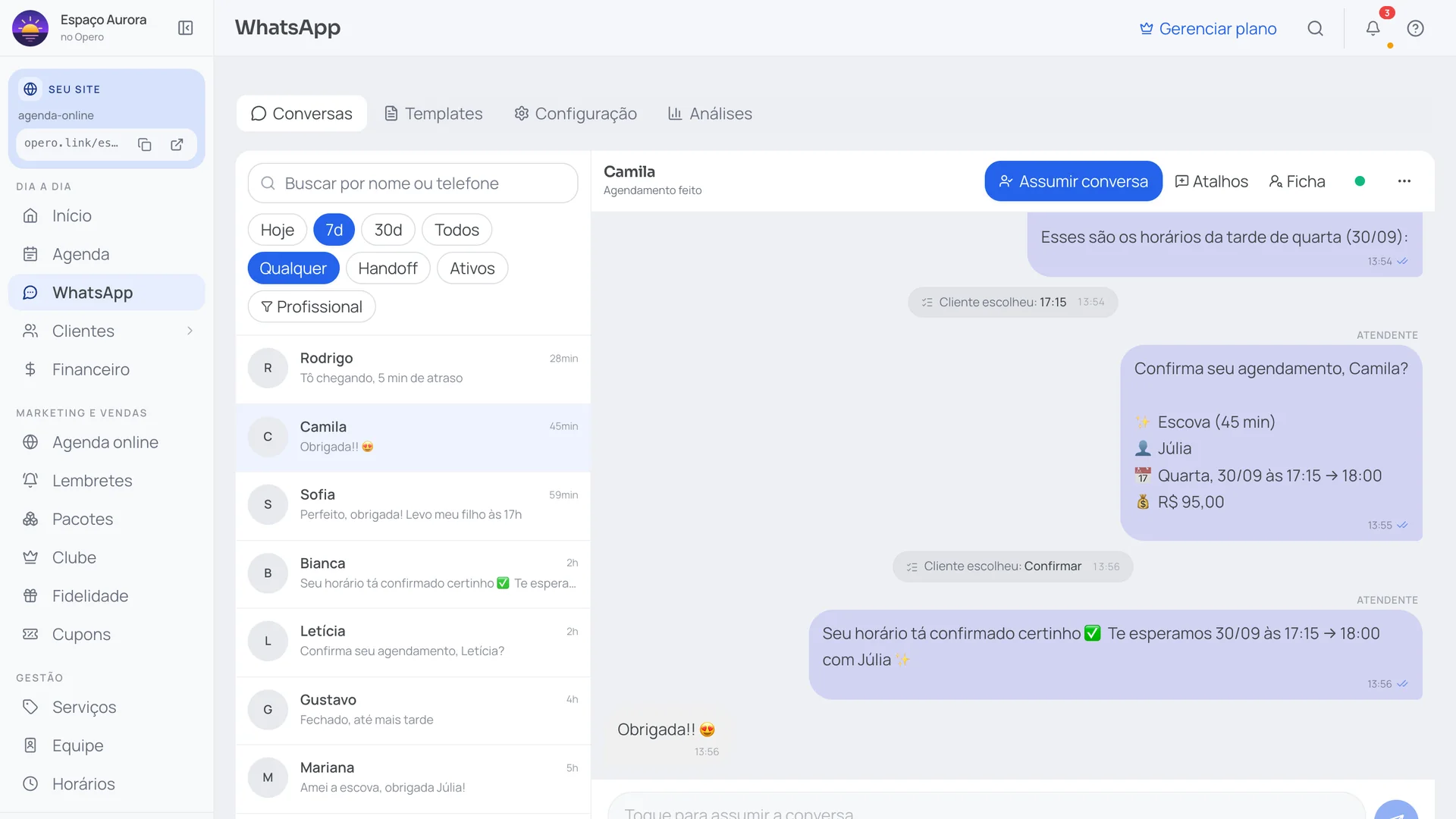
Task: Open Pacotes page
Action: pyautogui.click(x=107, y=519)
